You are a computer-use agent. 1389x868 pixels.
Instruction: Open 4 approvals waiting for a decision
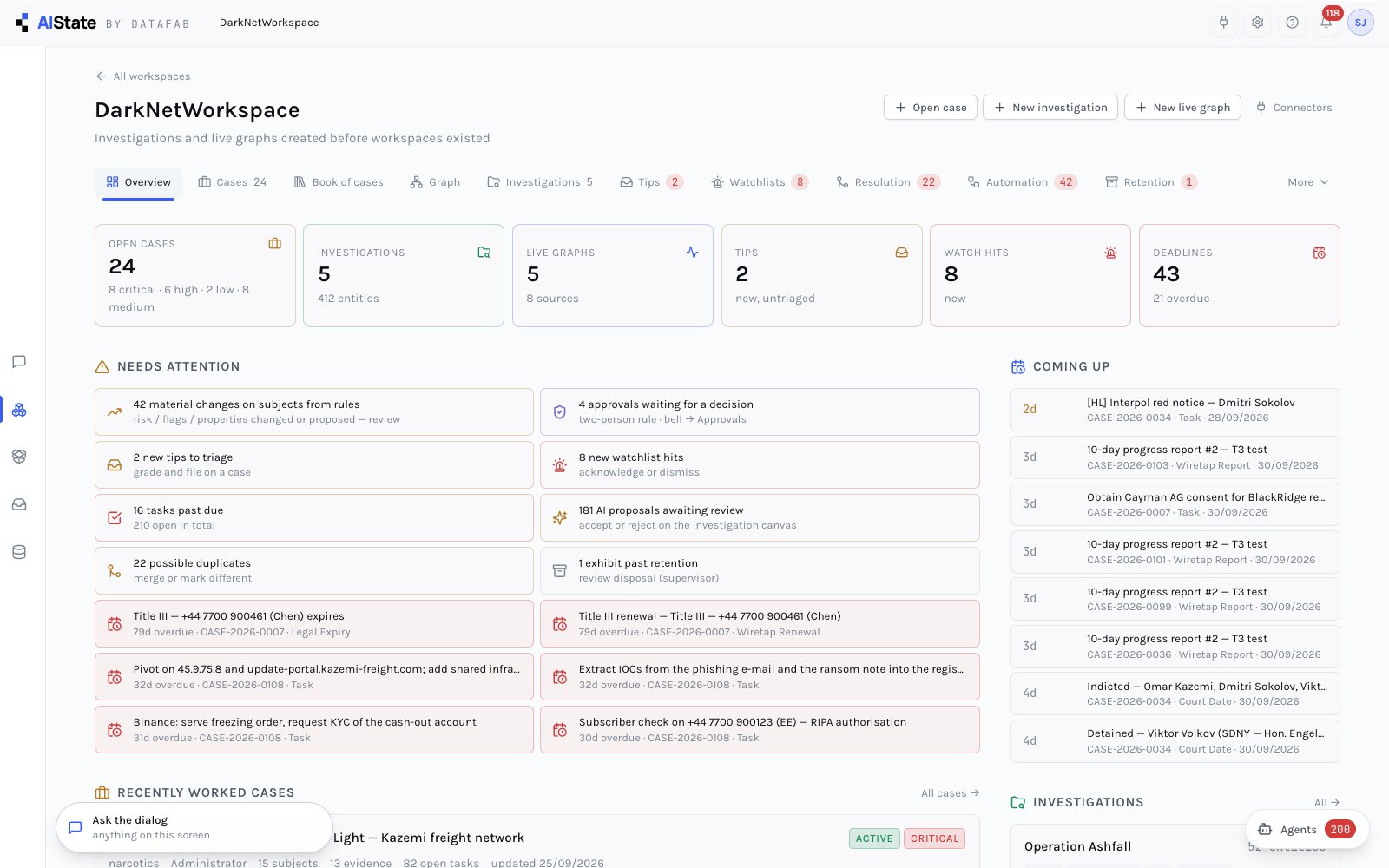760,411
